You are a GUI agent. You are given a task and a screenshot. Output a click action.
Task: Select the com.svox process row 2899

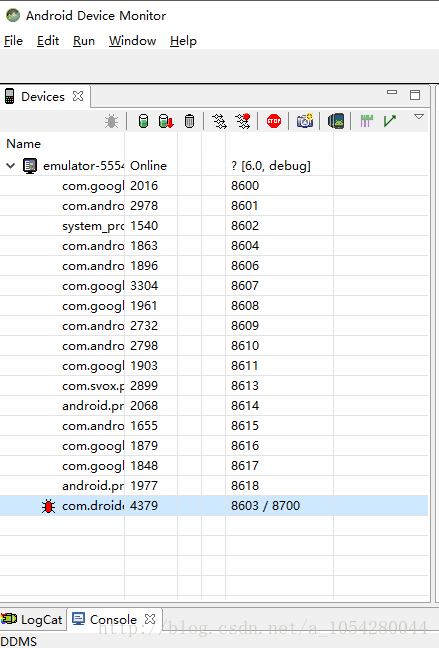214,386
